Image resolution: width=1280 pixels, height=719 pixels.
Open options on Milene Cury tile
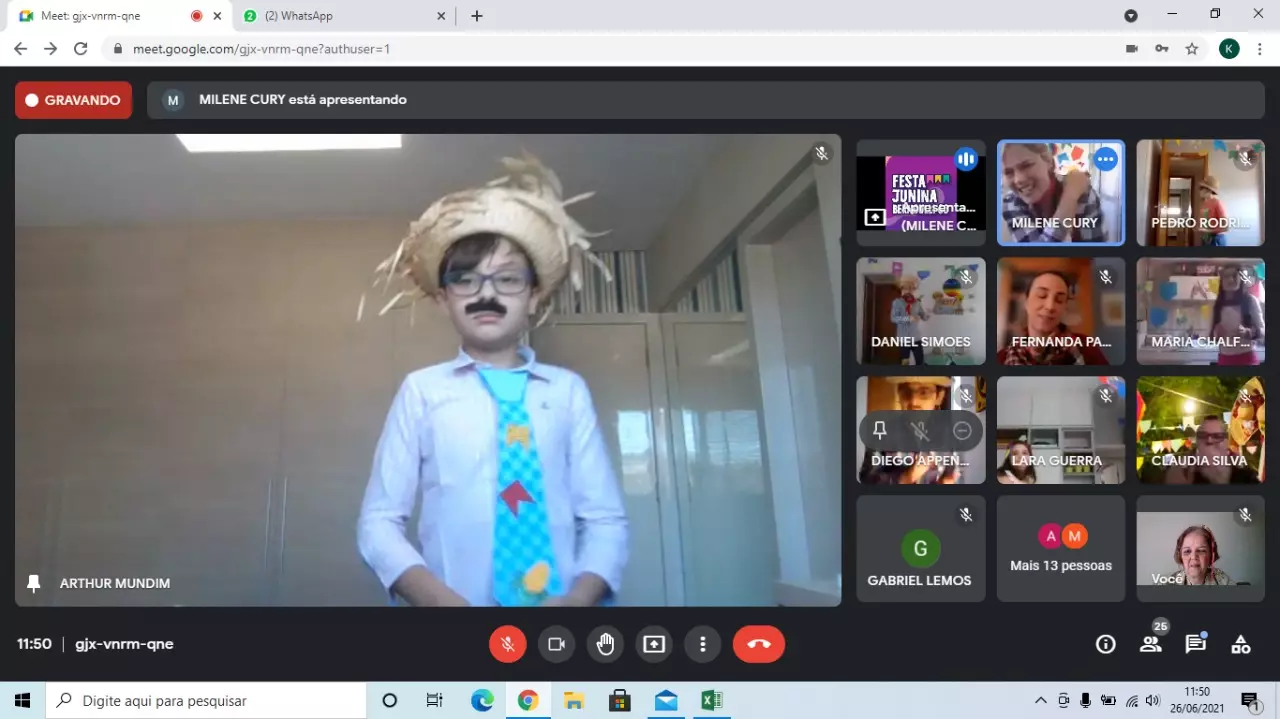point(1105,159)
